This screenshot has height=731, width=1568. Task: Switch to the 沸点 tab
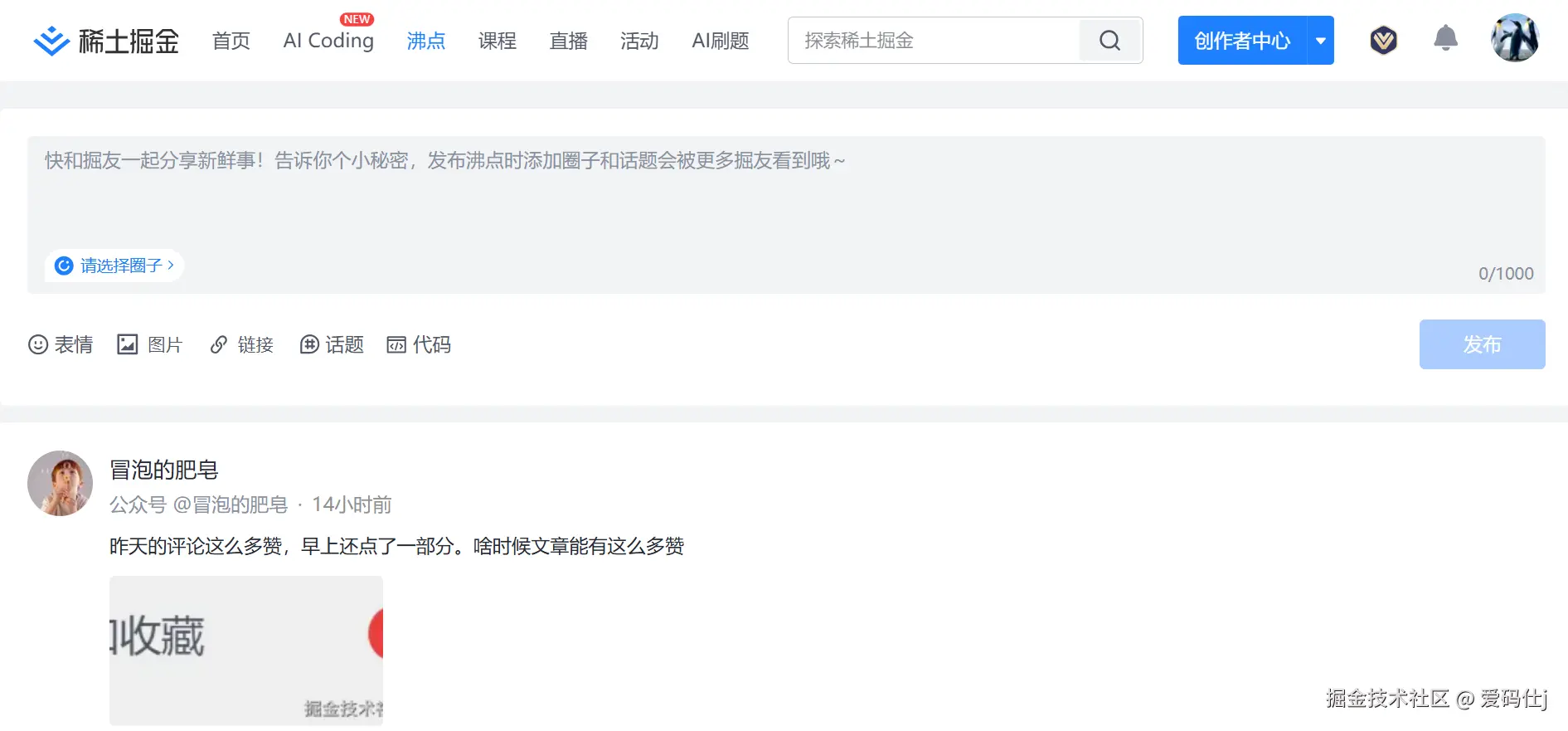425,41
